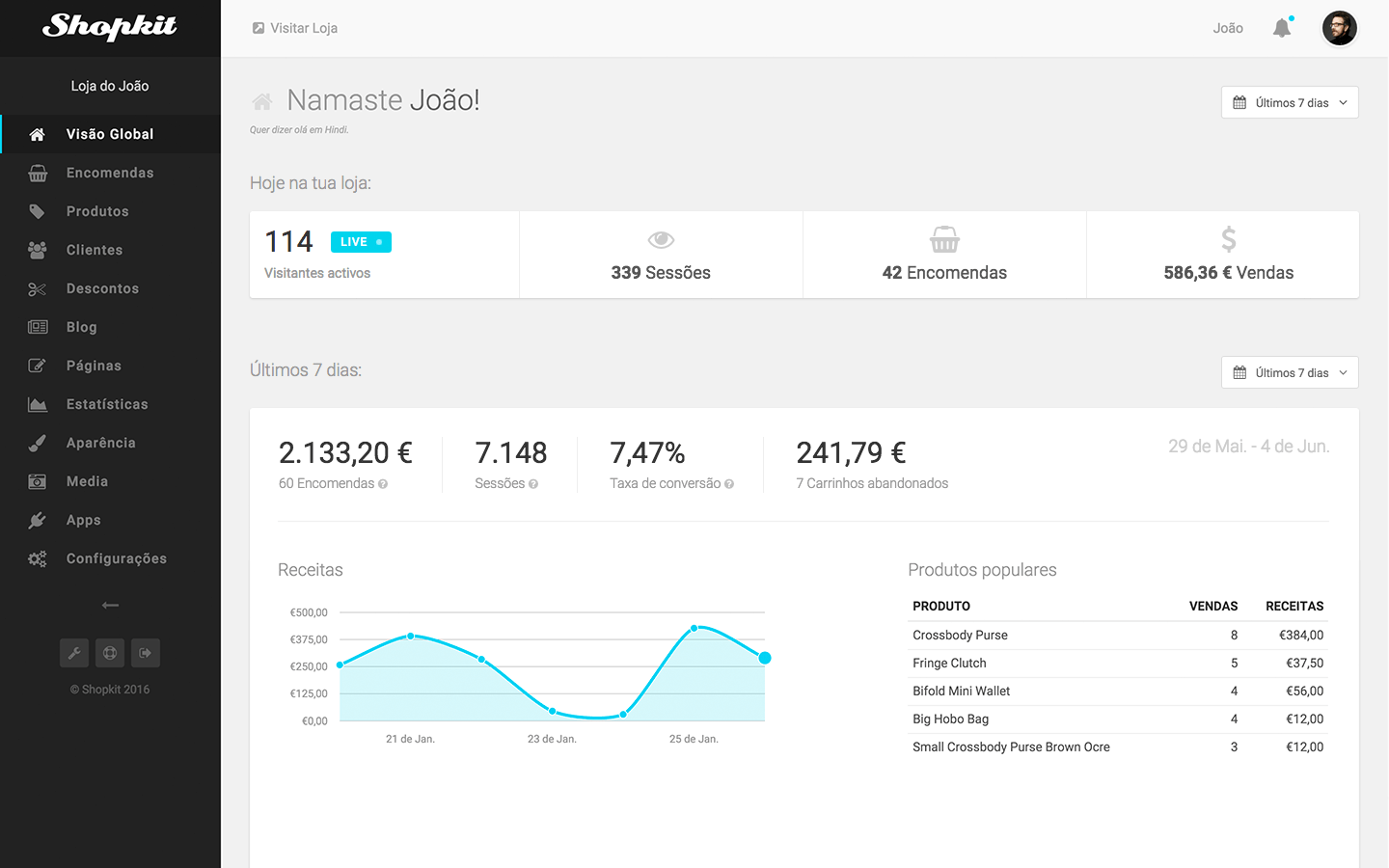
Task: Change date range in the second Últimos 7 dias selector
Action: click(x=1290, y=372)
